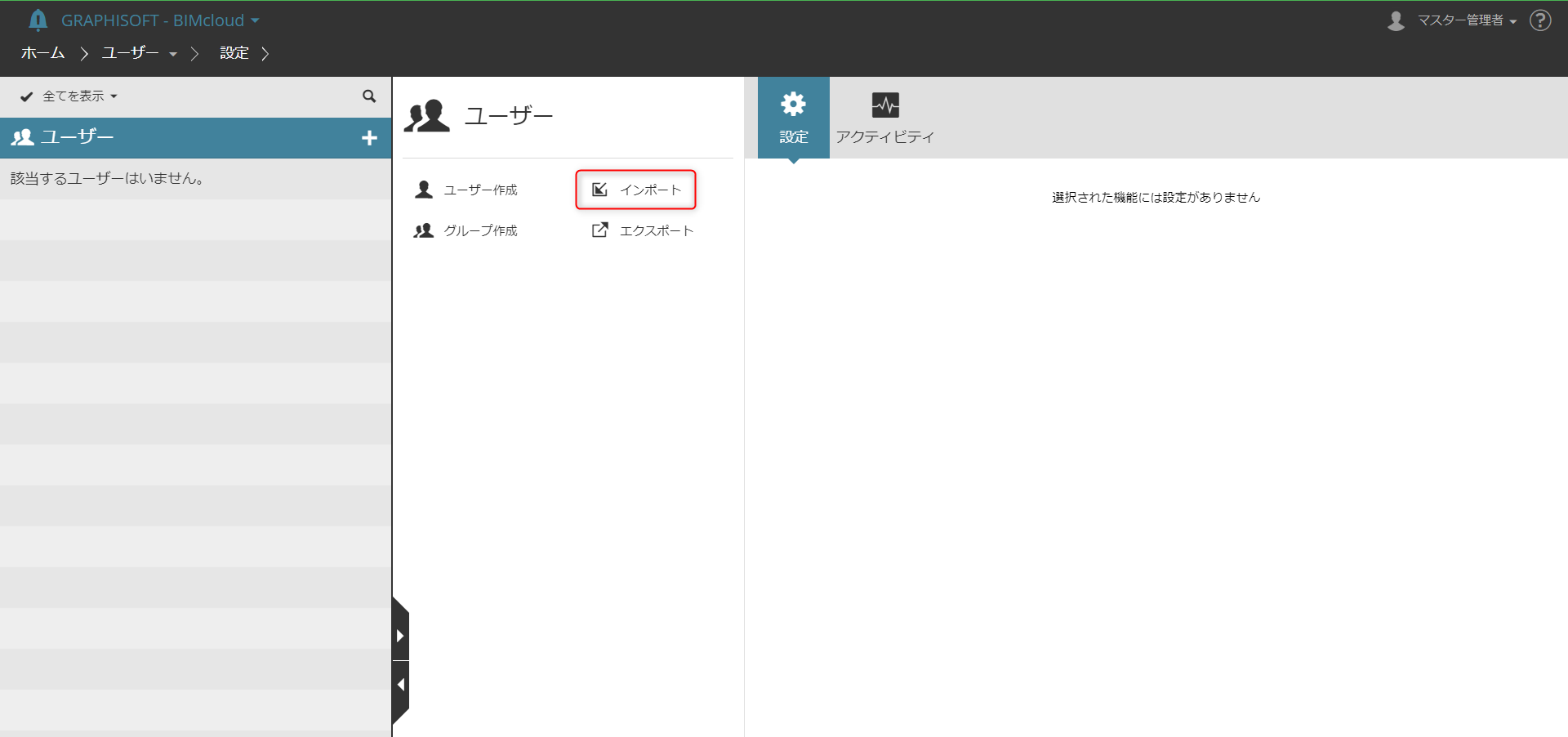Click 該当するユーザーはいません text

tap(107, 179)
